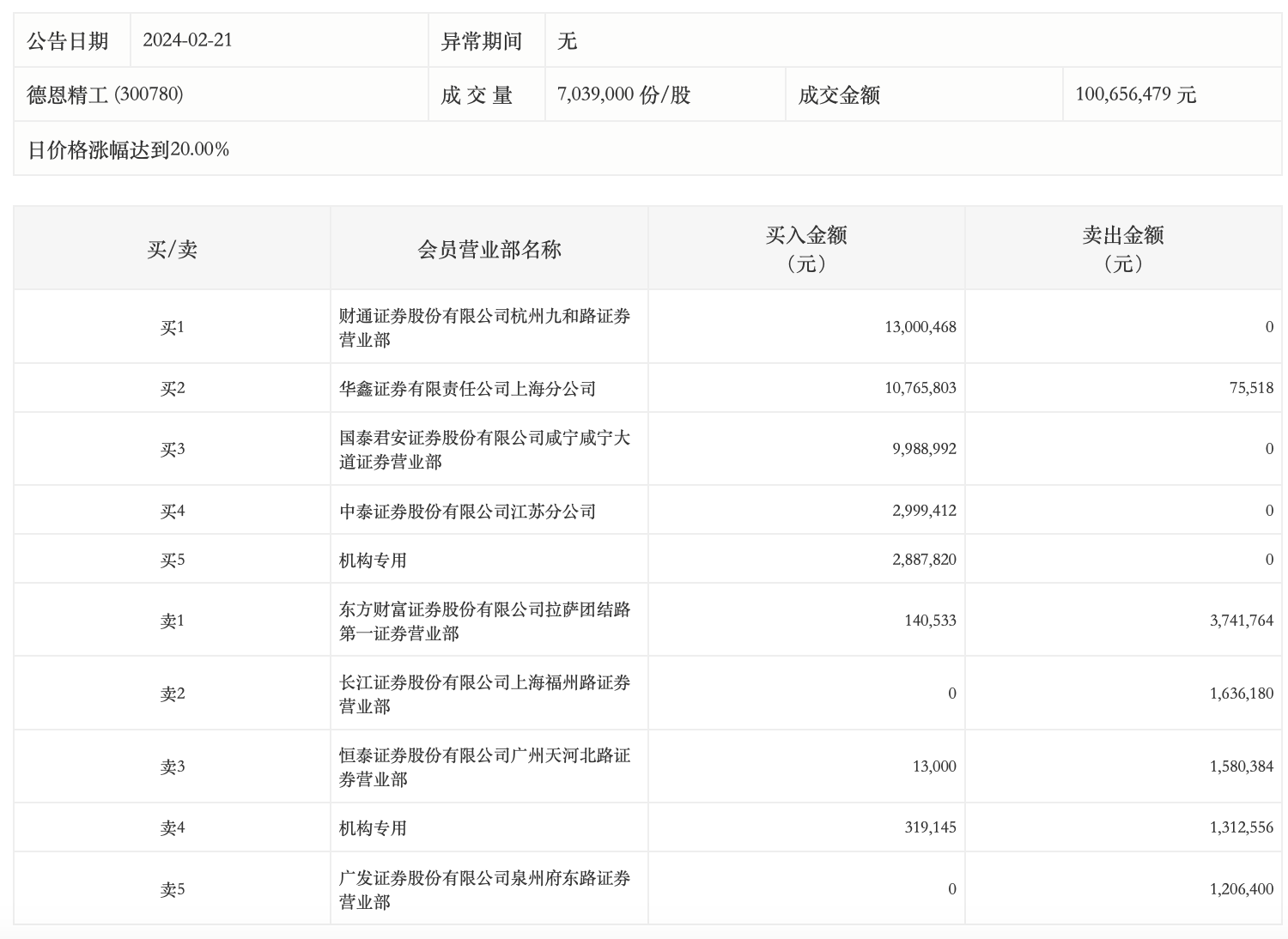Select 国泰君安 咸宁大道 branch name
Screen dimensions: 1288x939
484,449
